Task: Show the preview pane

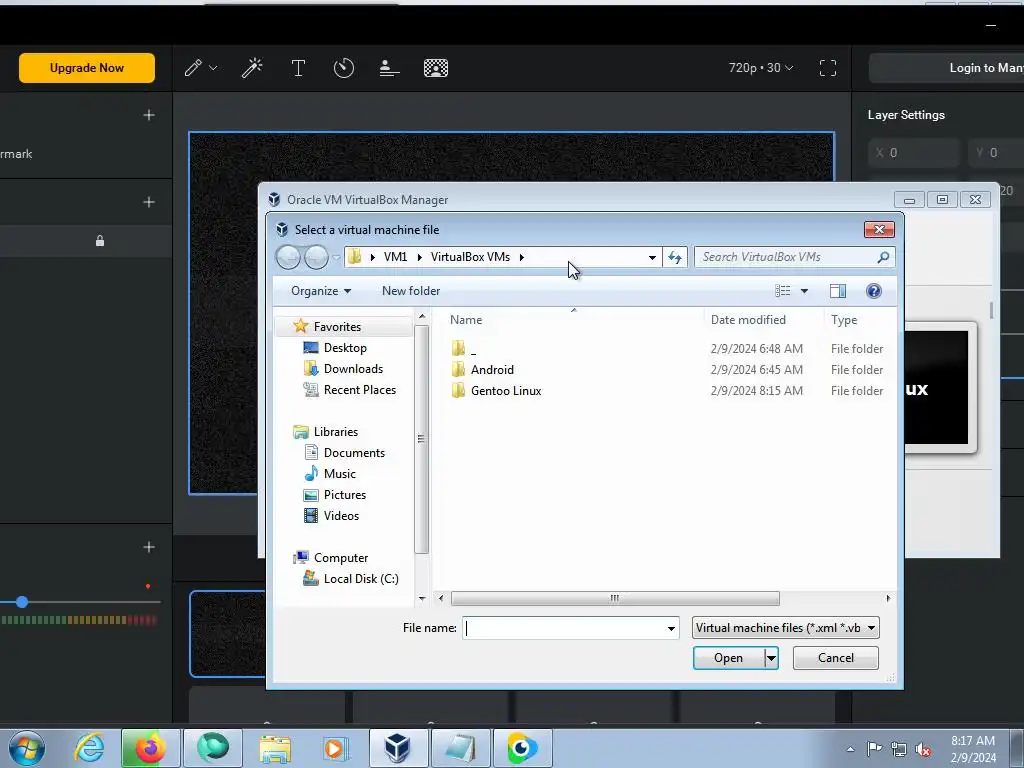Action: (x=838, y=291)
